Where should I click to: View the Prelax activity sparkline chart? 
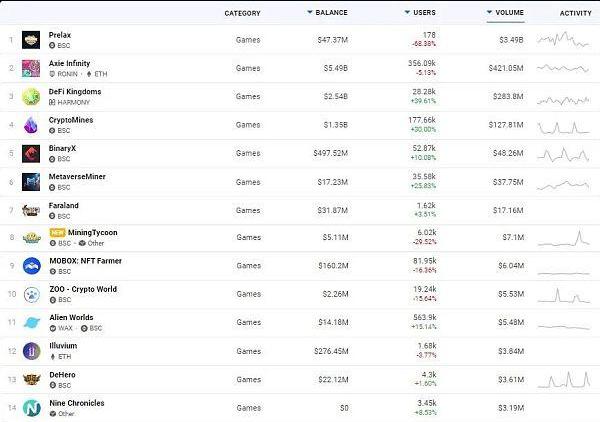pyautogui.click(x=563, y=39)
